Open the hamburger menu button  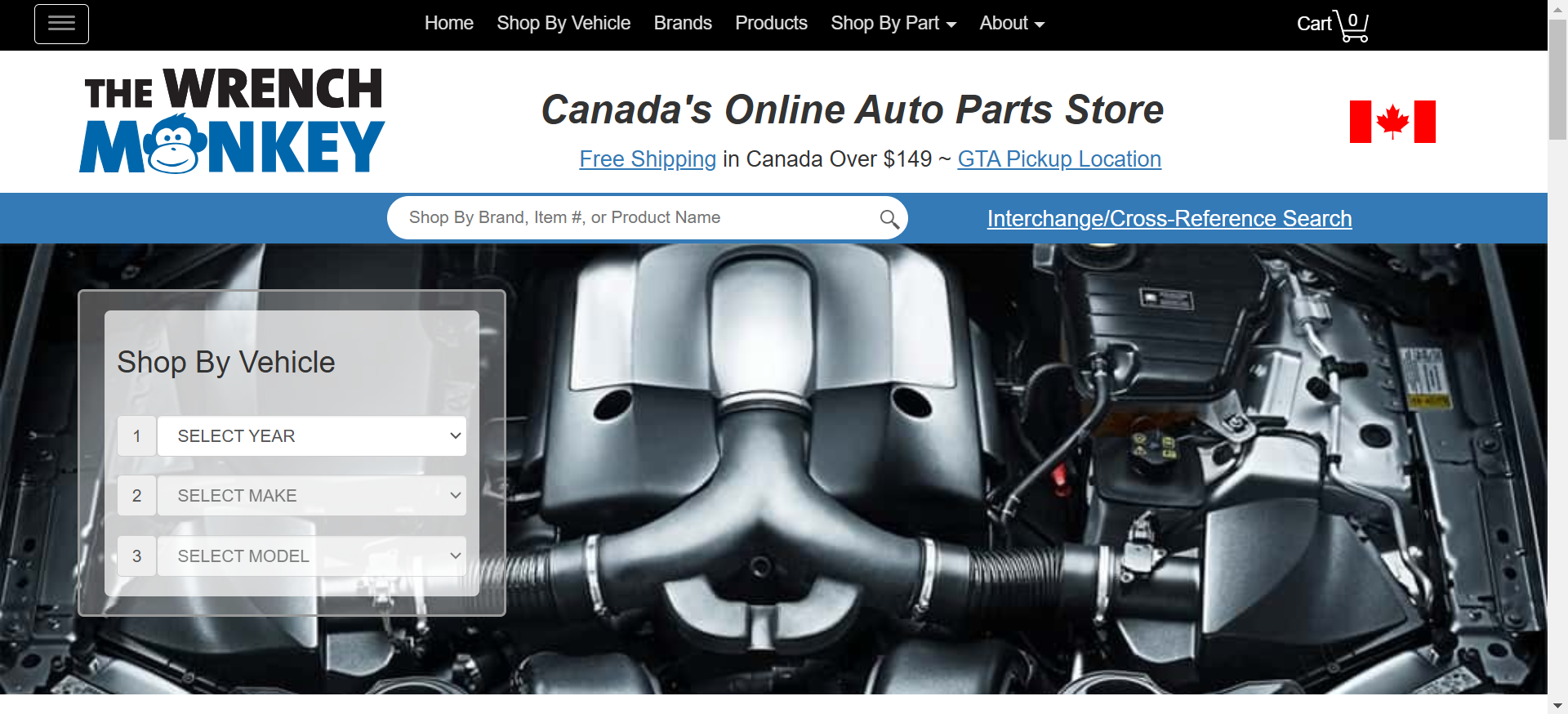61,25
